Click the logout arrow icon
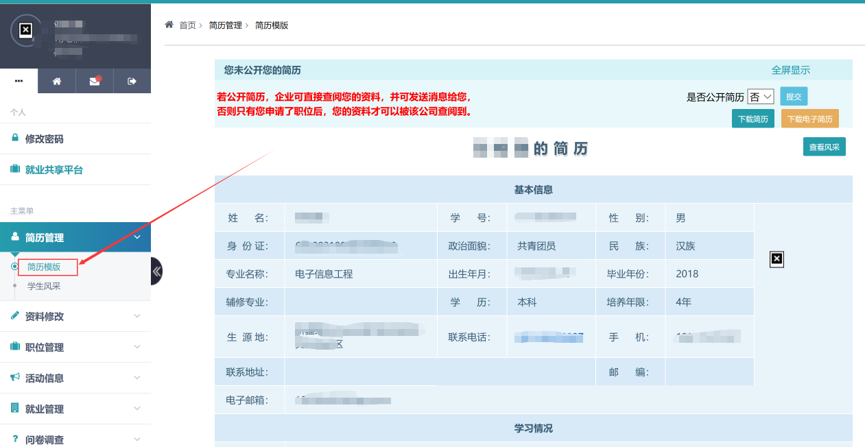 (131, 81)
